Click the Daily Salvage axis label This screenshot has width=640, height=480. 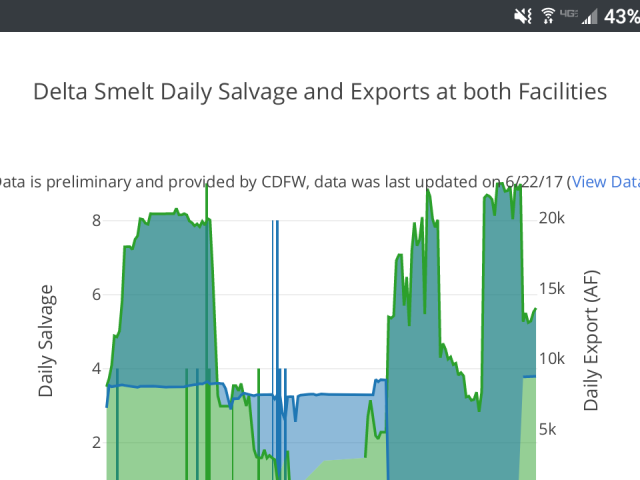(46, 341)
